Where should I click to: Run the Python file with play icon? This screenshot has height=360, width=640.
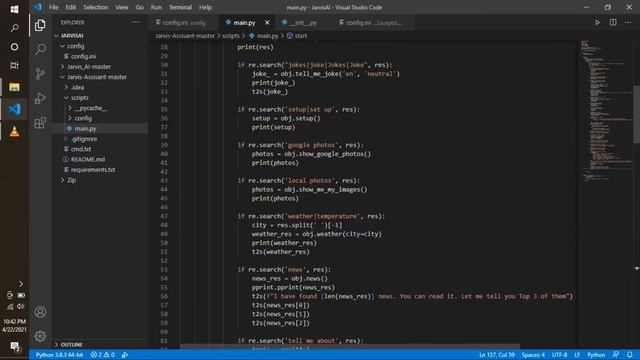pyautogui.click(x=597, y=22)
